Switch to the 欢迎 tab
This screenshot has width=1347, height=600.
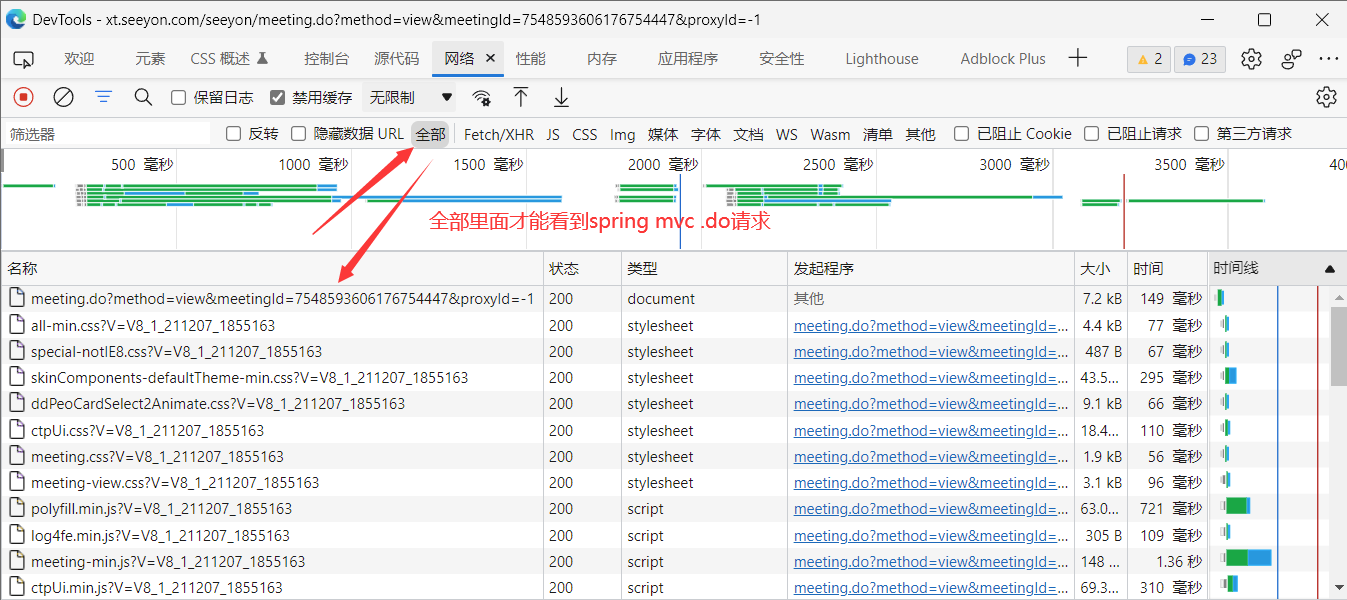(79, 59)
